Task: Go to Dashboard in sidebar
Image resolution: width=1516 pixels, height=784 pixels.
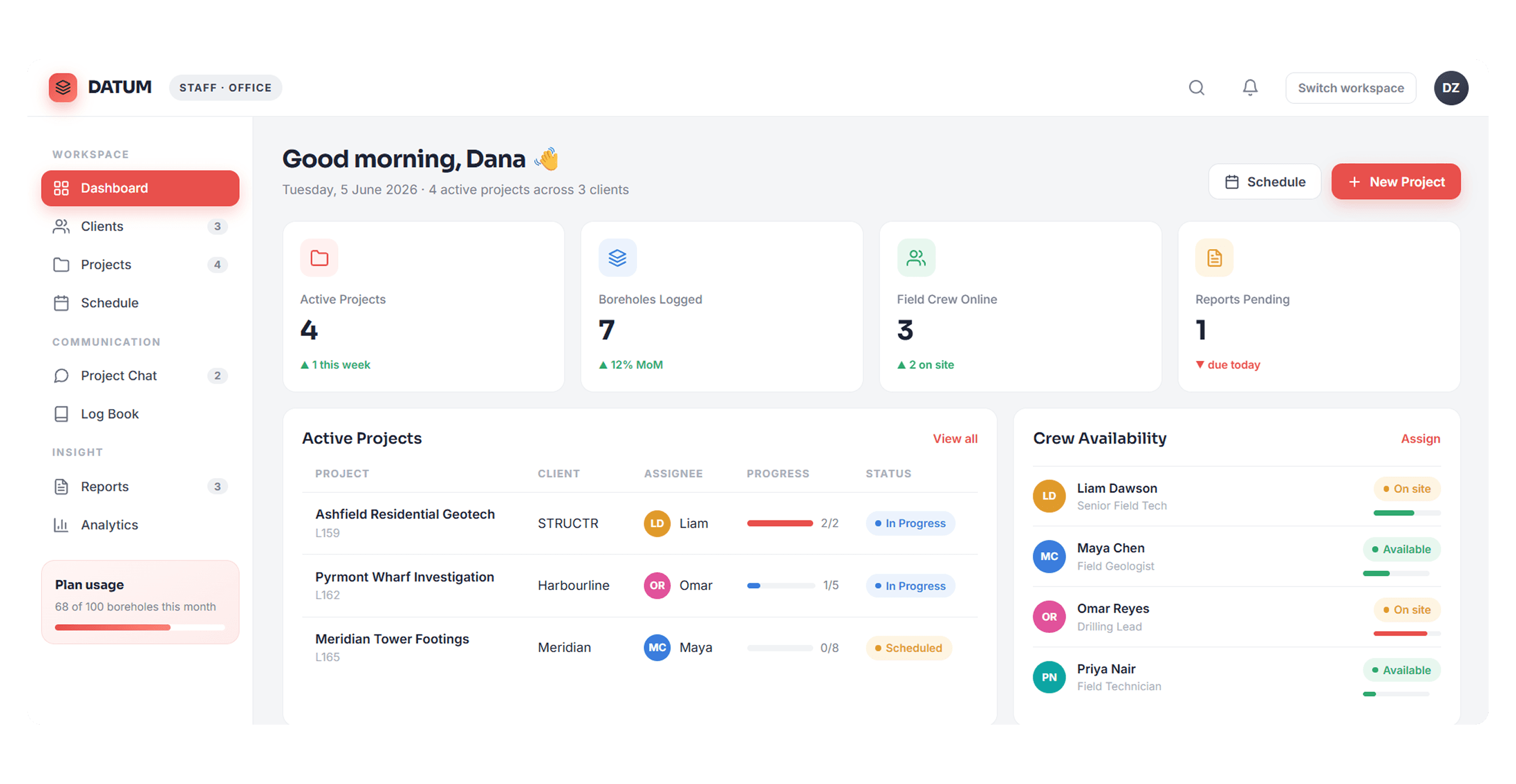Action: point(140,188)
